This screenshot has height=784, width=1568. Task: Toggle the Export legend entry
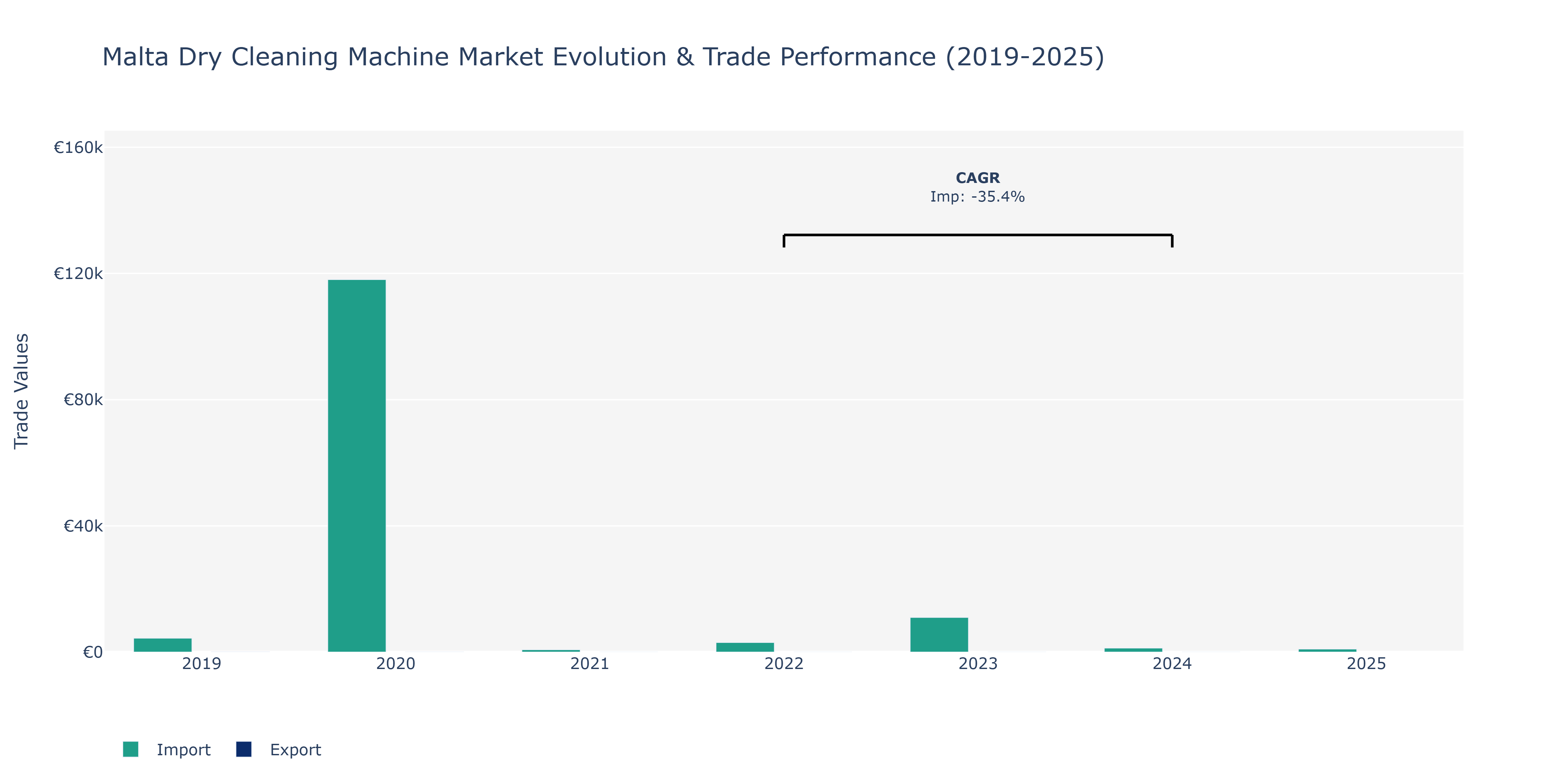click(x=279, y=749)
